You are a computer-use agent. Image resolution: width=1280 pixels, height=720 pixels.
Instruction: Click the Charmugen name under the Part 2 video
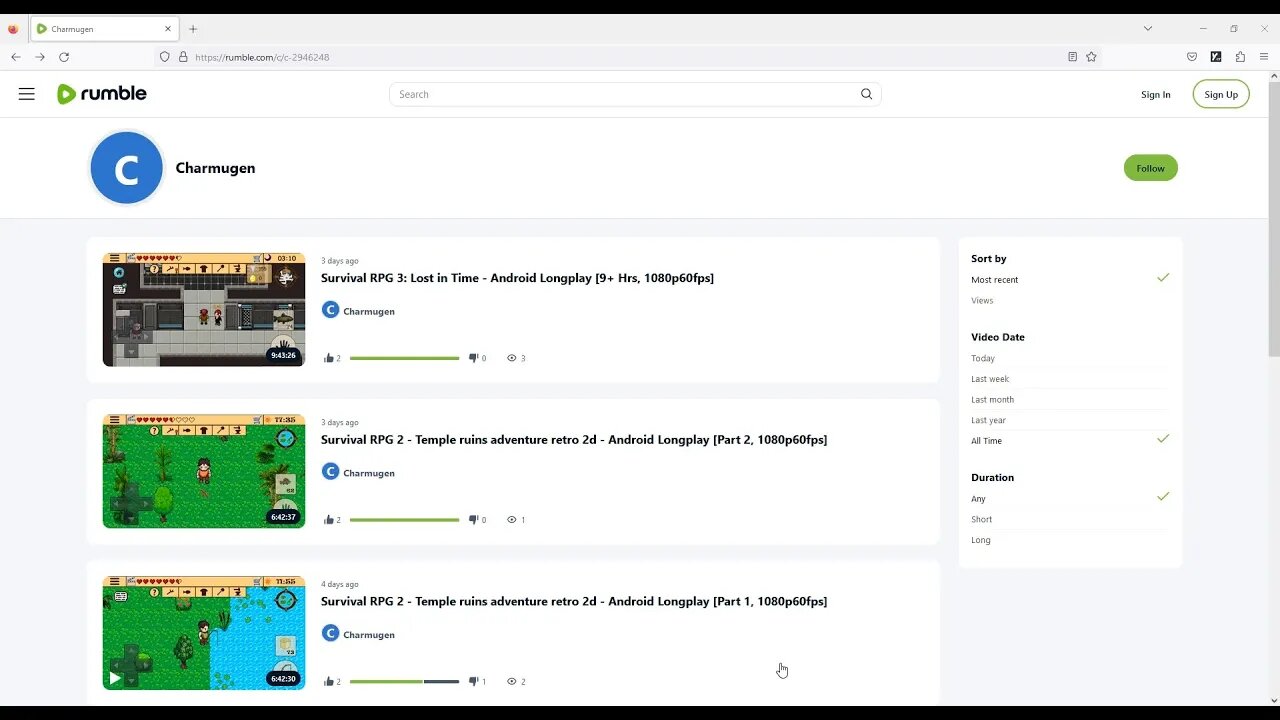click(x=369, y=473)
